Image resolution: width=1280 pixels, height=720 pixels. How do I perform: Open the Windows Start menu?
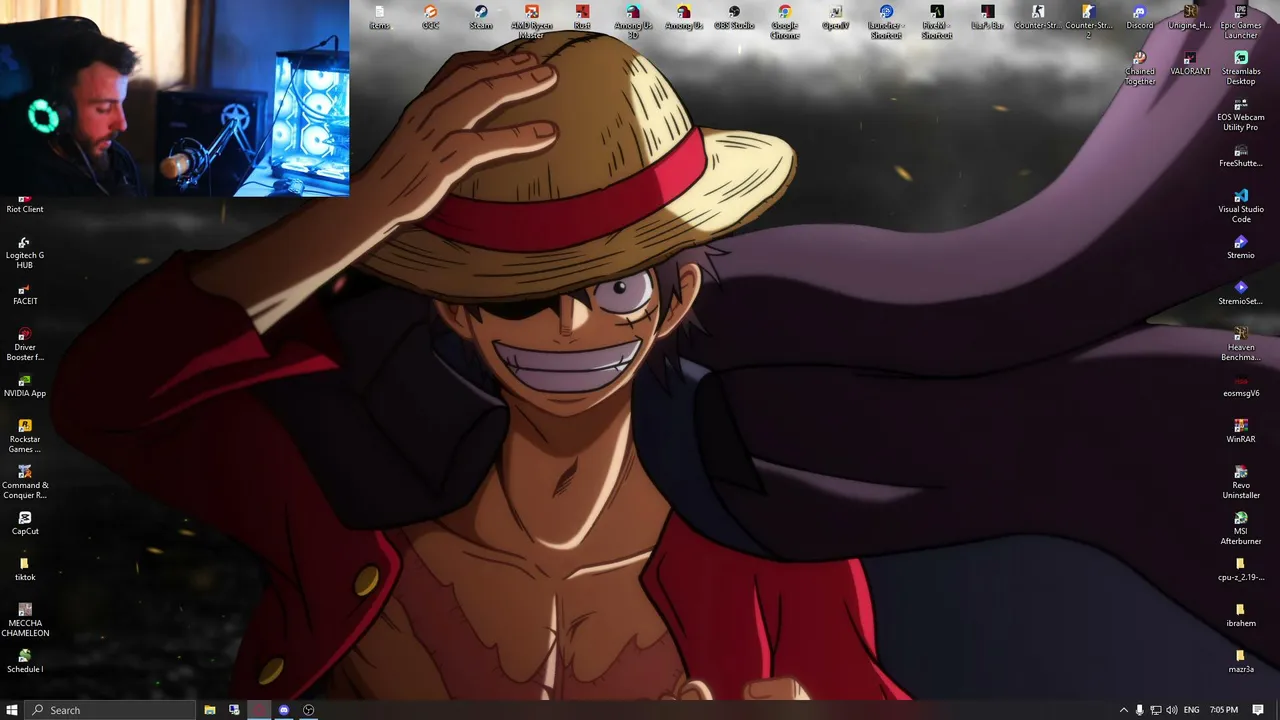pos(12,710)
